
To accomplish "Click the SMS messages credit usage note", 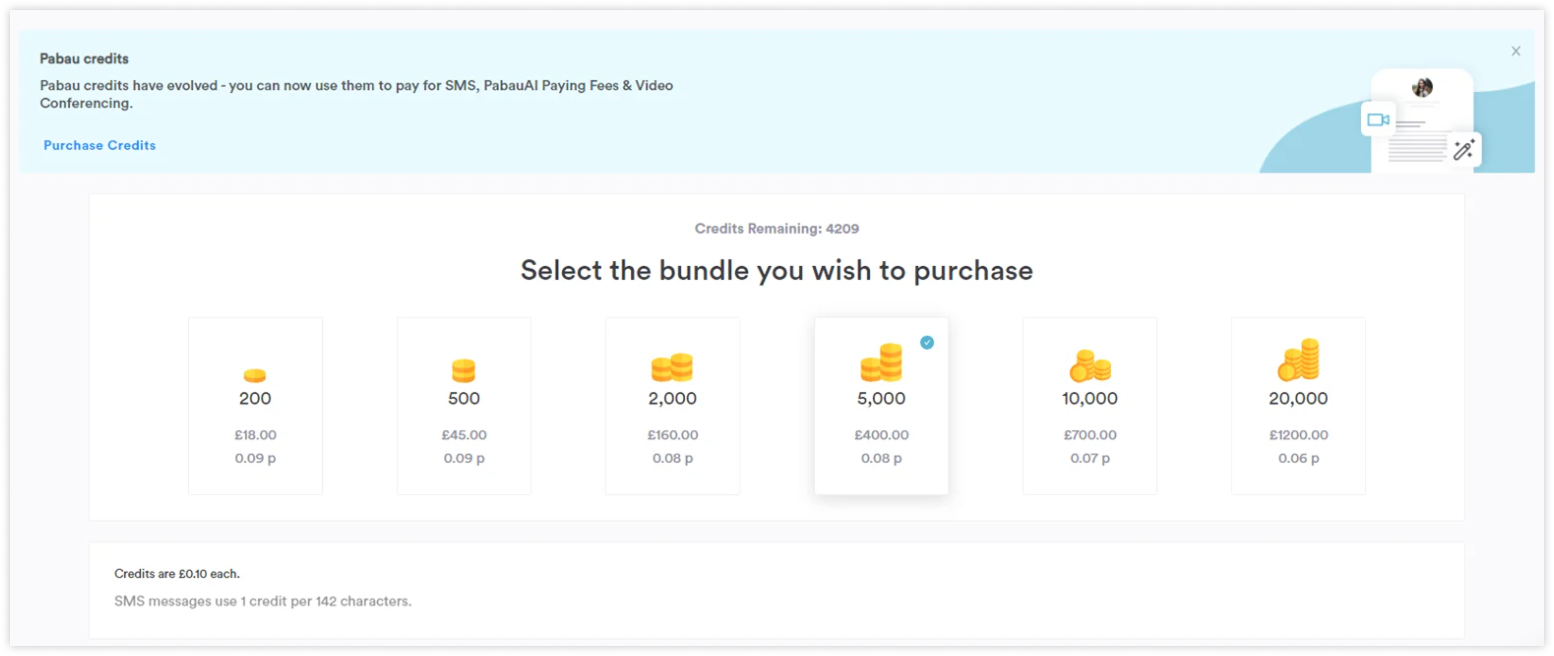I will click(263, 601).
